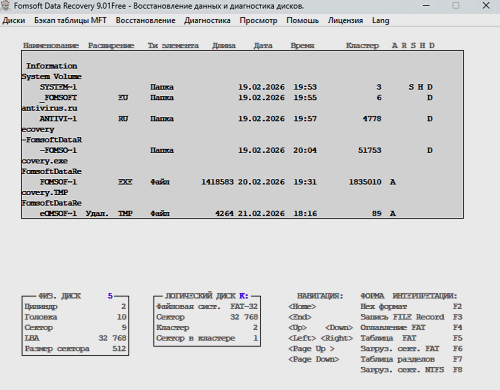The height and width of the screenshot is (390, 500).
Task: Open the Lang menu
Action: click(x=381, y=20)
